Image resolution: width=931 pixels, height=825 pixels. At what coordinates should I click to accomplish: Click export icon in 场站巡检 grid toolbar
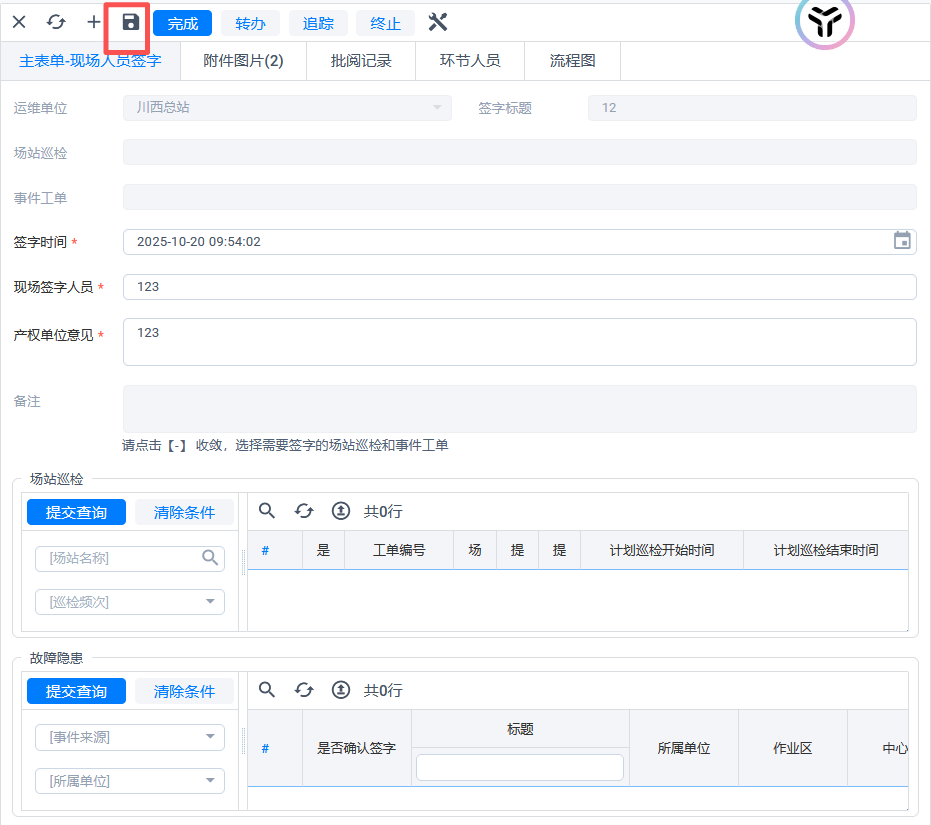click(x=340, y=511)
